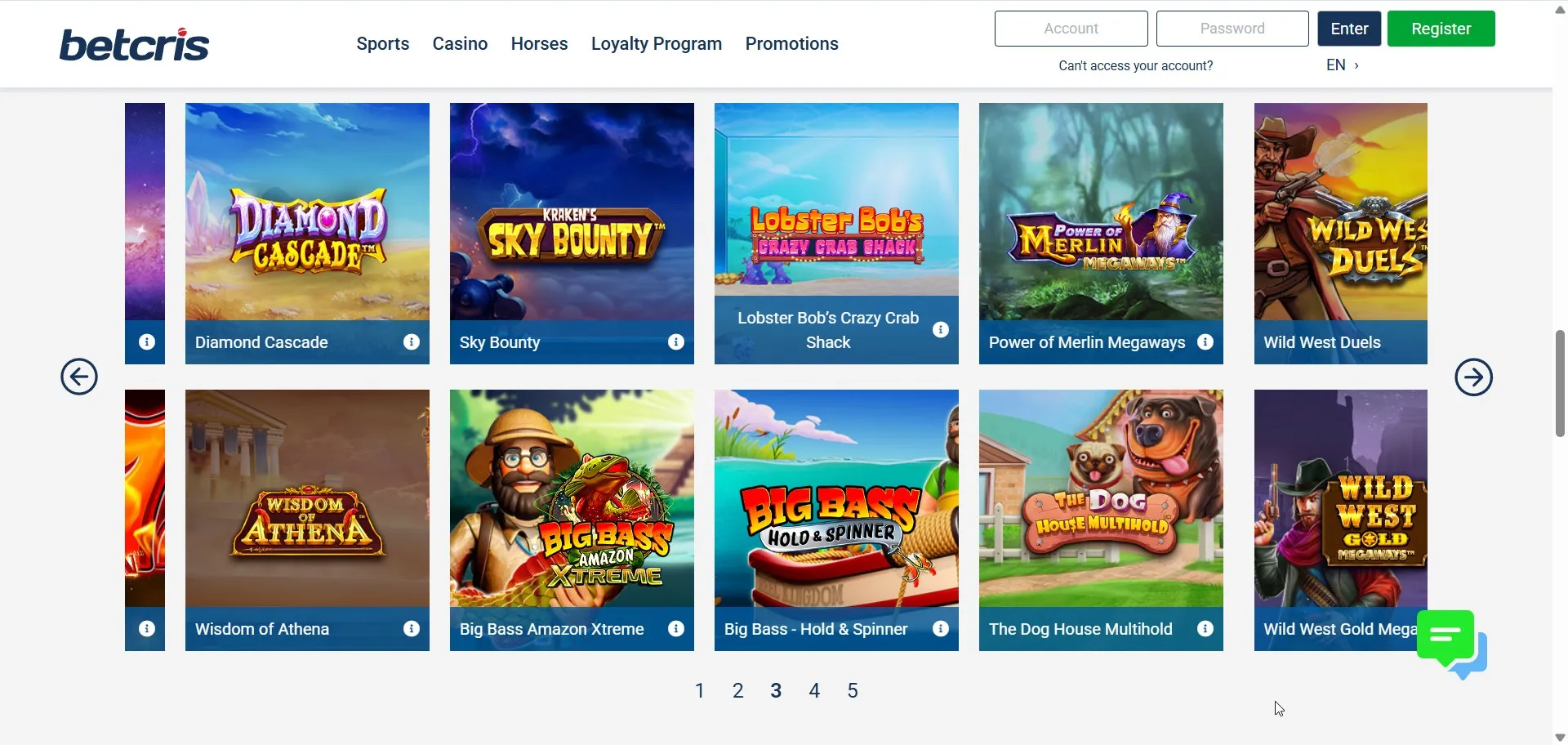Click the page scrollbar down arrow
The height and width of the screenshot is (745, 1568).
click(x=1560, y=738)
